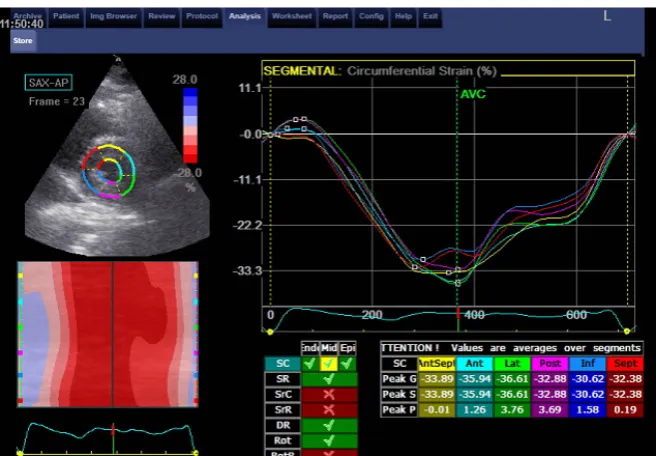Click the Peak G row label

point(399,379)
